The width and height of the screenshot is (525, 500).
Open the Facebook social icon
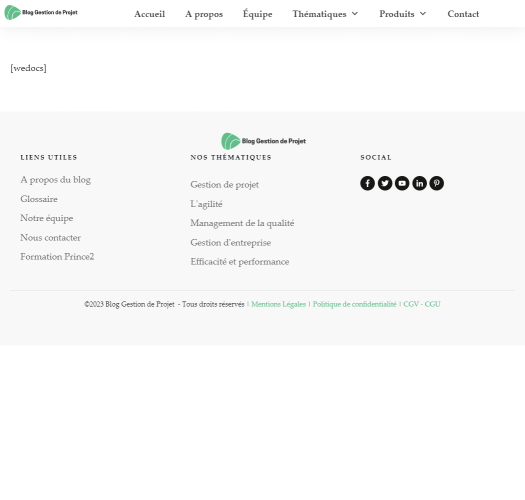(x=367, y=183)
